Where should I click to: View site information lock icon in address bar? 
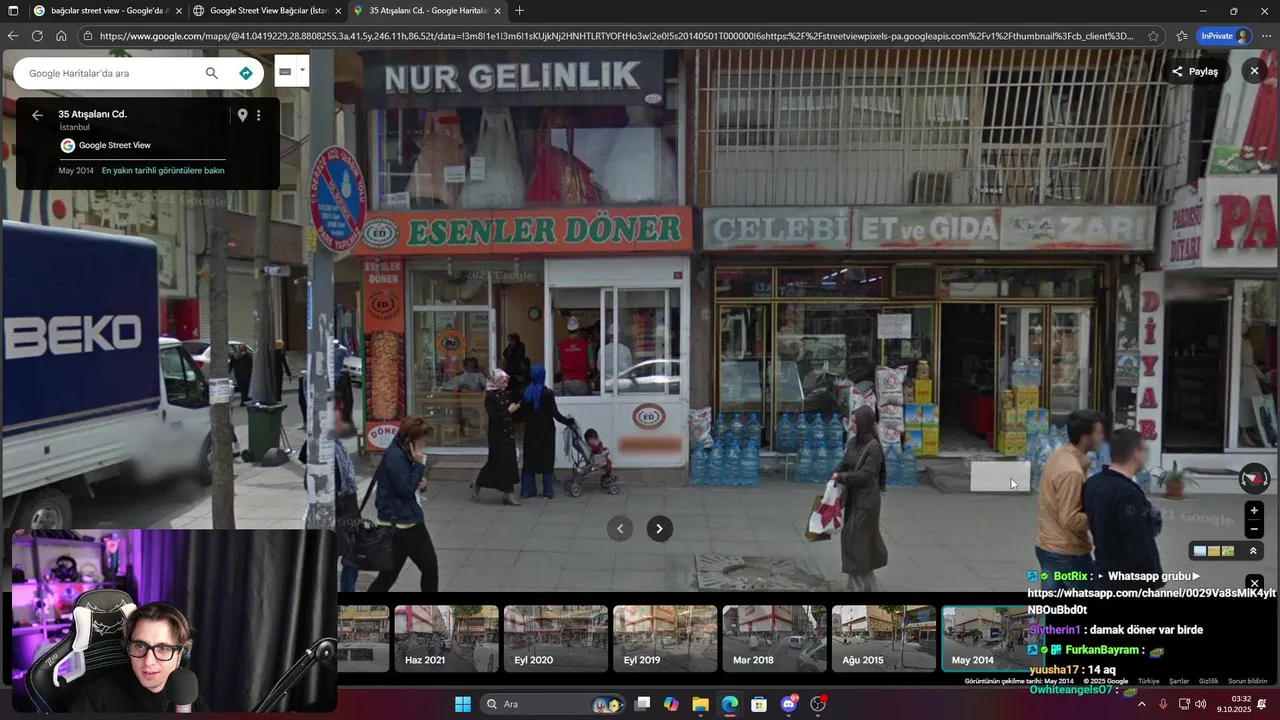(88, 36)
